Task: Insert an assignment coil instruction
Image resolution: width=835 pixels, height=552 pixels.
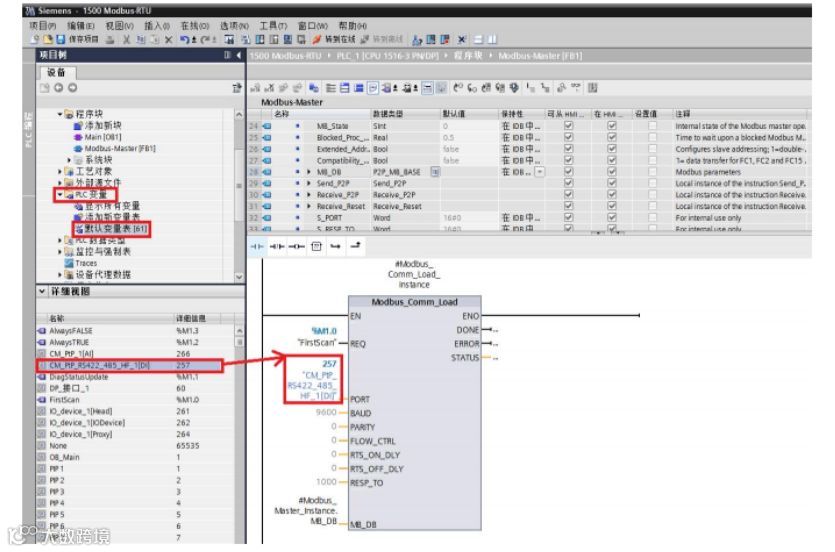Action: (x=296, y=246)
